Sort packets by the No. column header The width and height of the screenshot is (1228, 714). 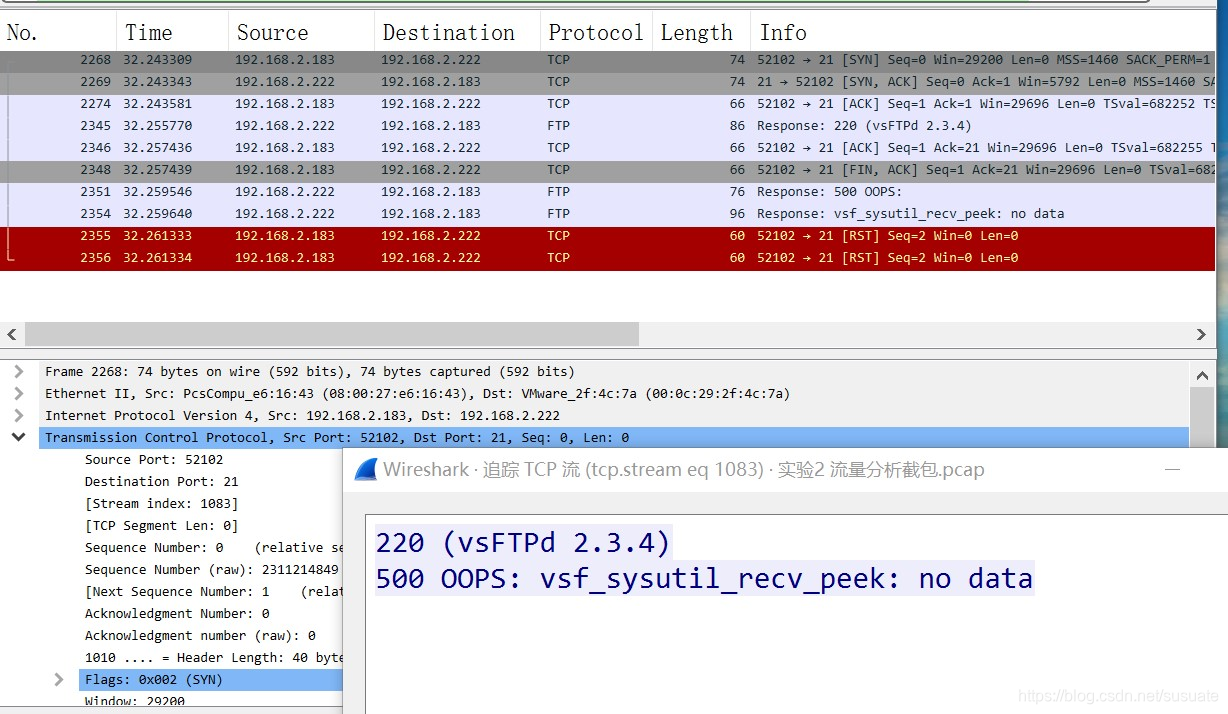(58, 32)
